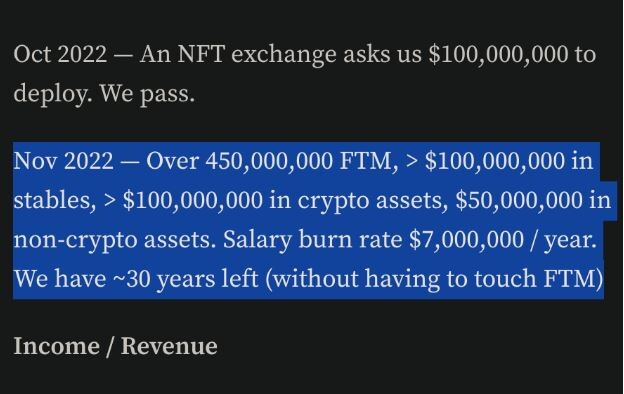
Task: Click the 'Income / Revenue' heading
Action: (115, 346)
